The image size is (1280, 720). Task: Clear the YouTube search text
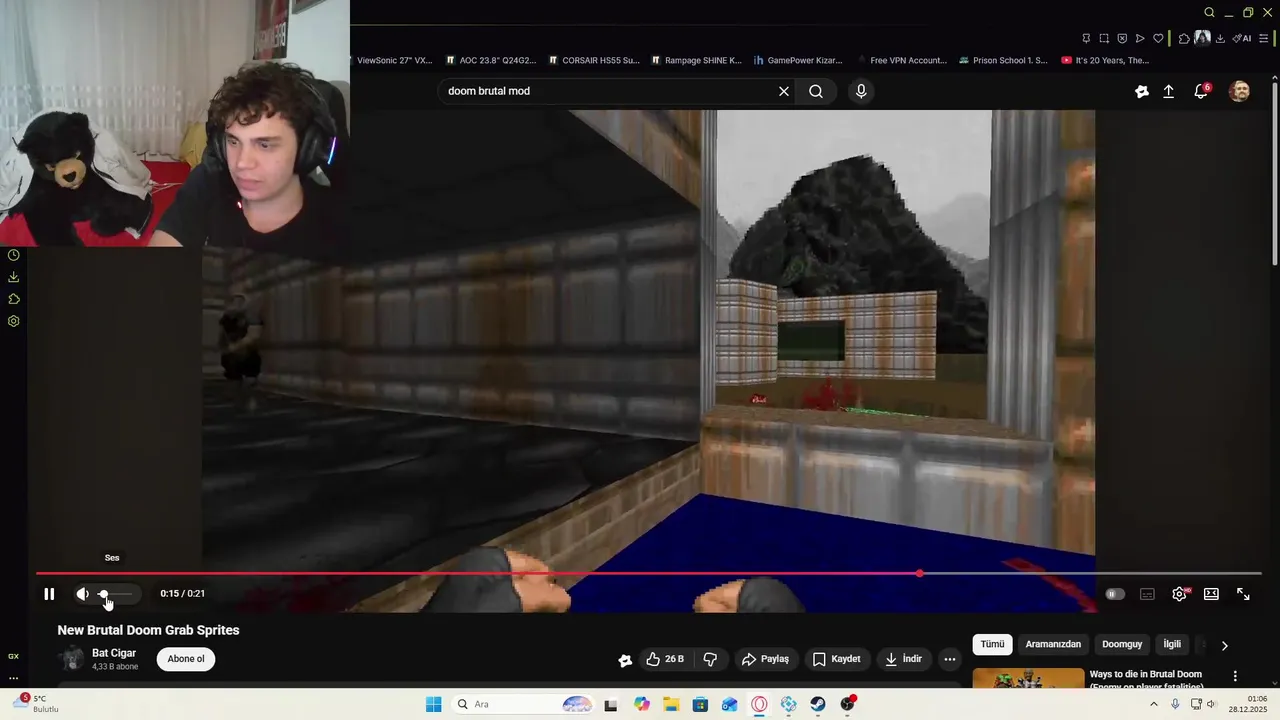tap(784, 91)
